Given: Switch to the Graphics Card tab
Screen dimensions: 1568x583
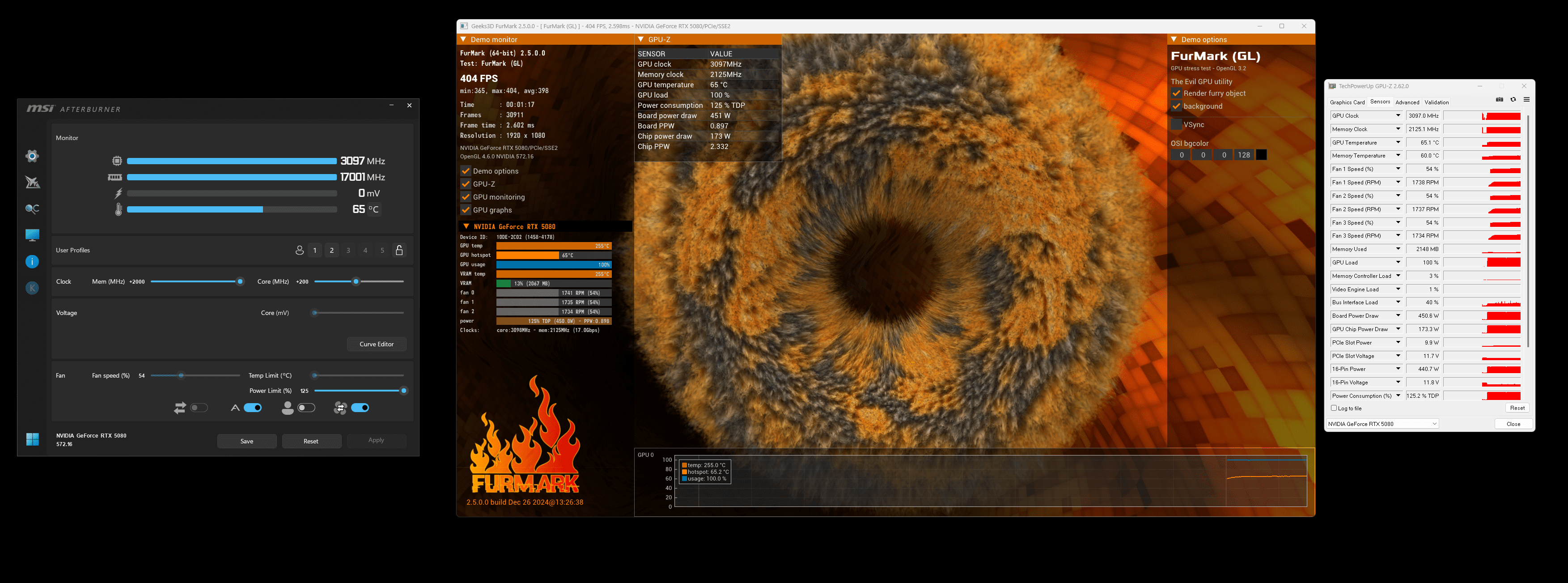Looking at the screenshot, I should 1347,102.
